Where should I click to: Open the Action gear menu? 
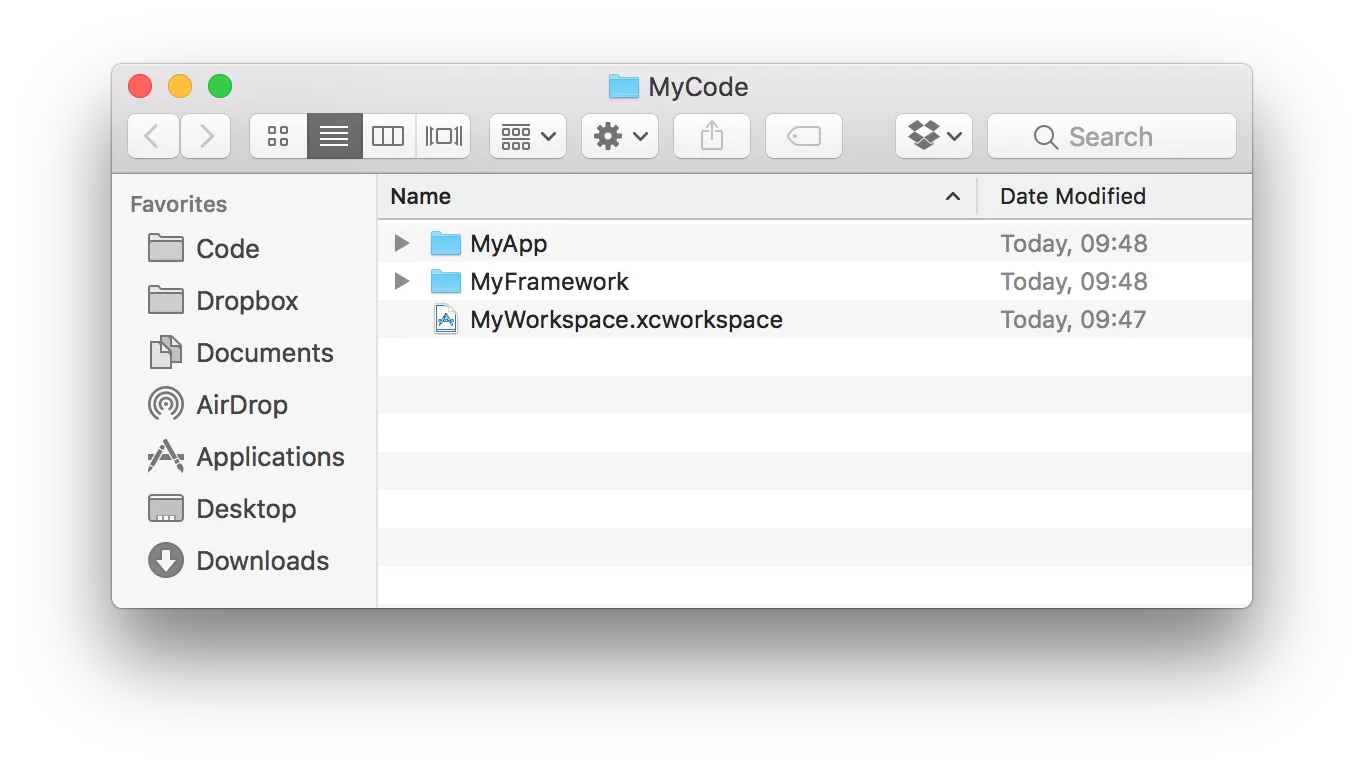[x=620, y=136]
